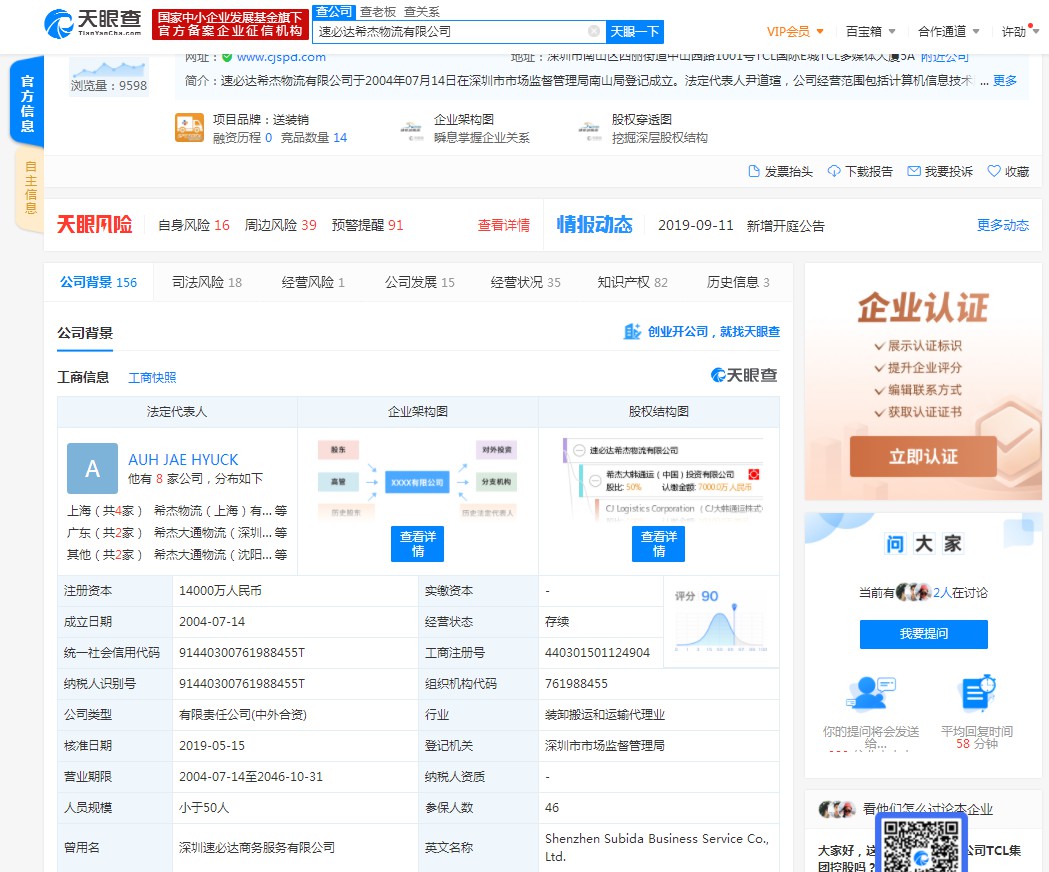Click the 股权穿透图 icon near the company header
The height and width of the screenshot is (872, 1049).
(590, 130)
